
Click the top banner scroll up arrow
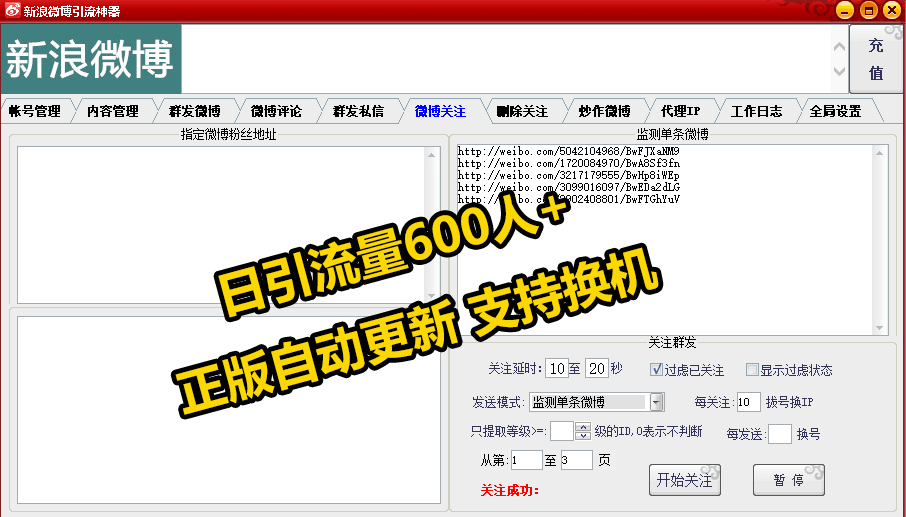tap(840, 46)
